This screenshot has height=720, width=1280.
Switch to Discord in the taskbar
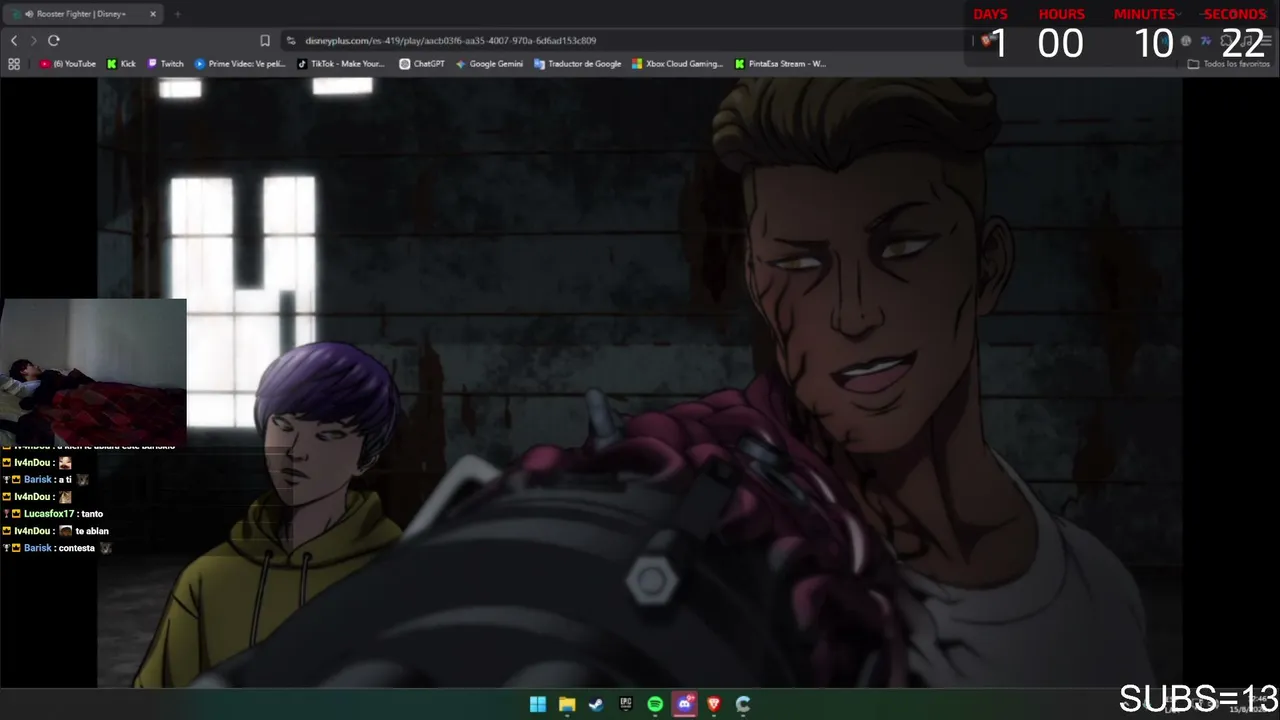click(685, 704)
